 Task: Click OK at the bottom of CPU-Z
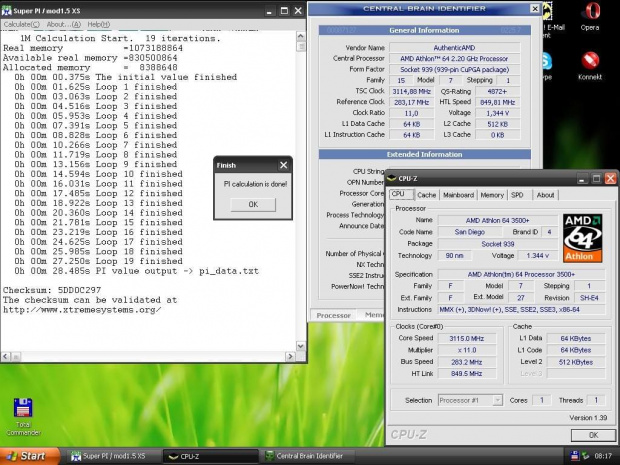pos(593,435)
